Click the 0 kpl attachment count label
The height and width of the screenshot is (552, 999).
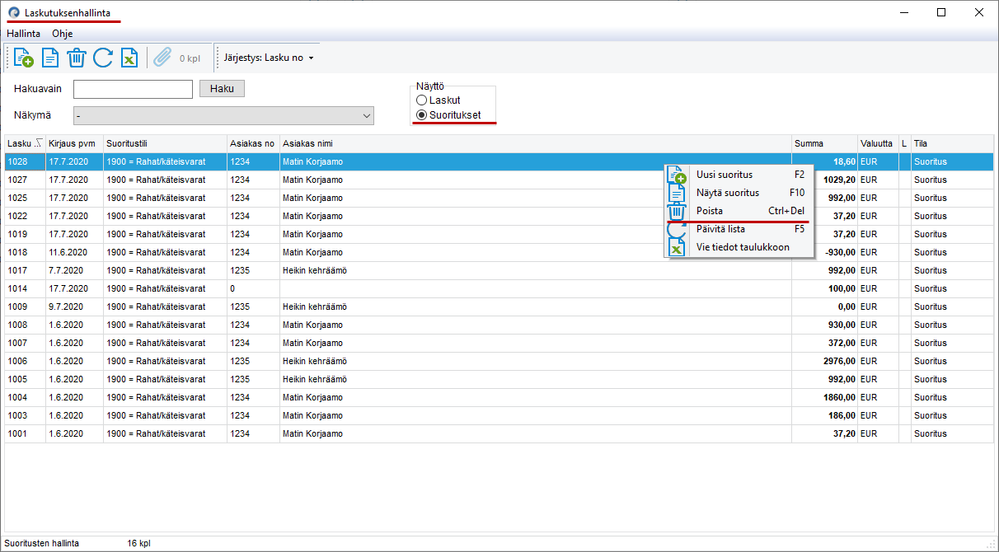point(190,59)
